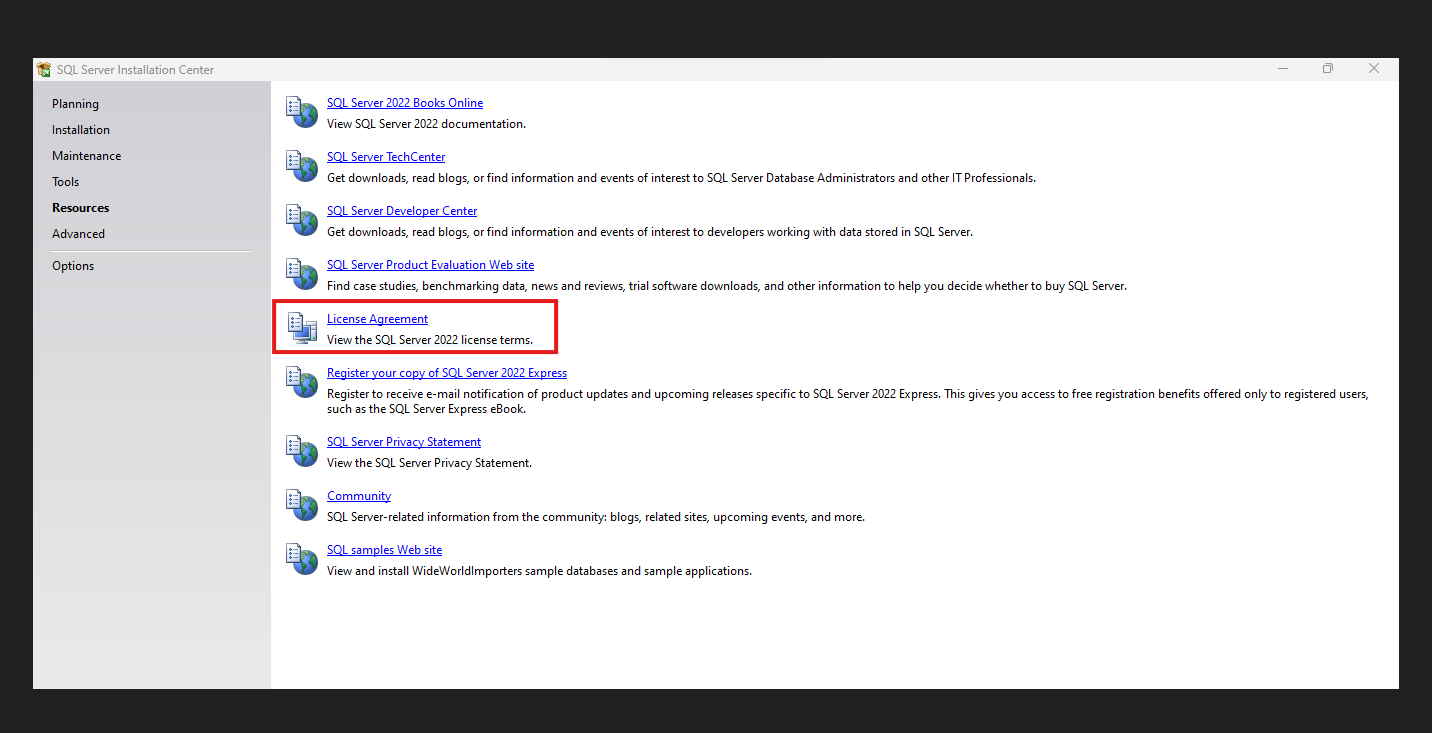Viewport: 1432px width, 733px height.
Task: Open the Planning section
Action: pyautogui.click(x=76, y=104)
